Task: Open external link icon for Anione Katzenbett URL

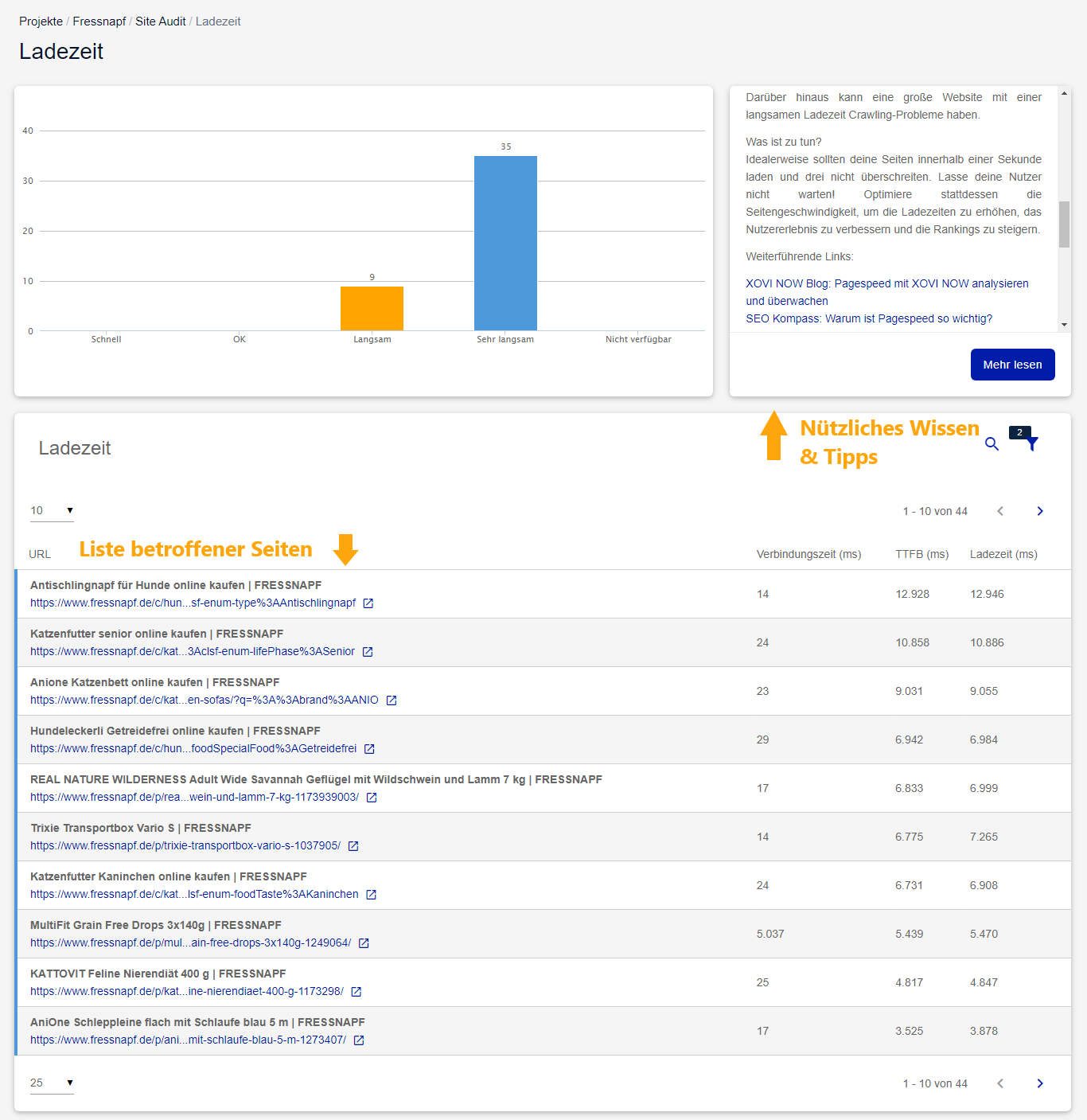Action: coord(392,700)
